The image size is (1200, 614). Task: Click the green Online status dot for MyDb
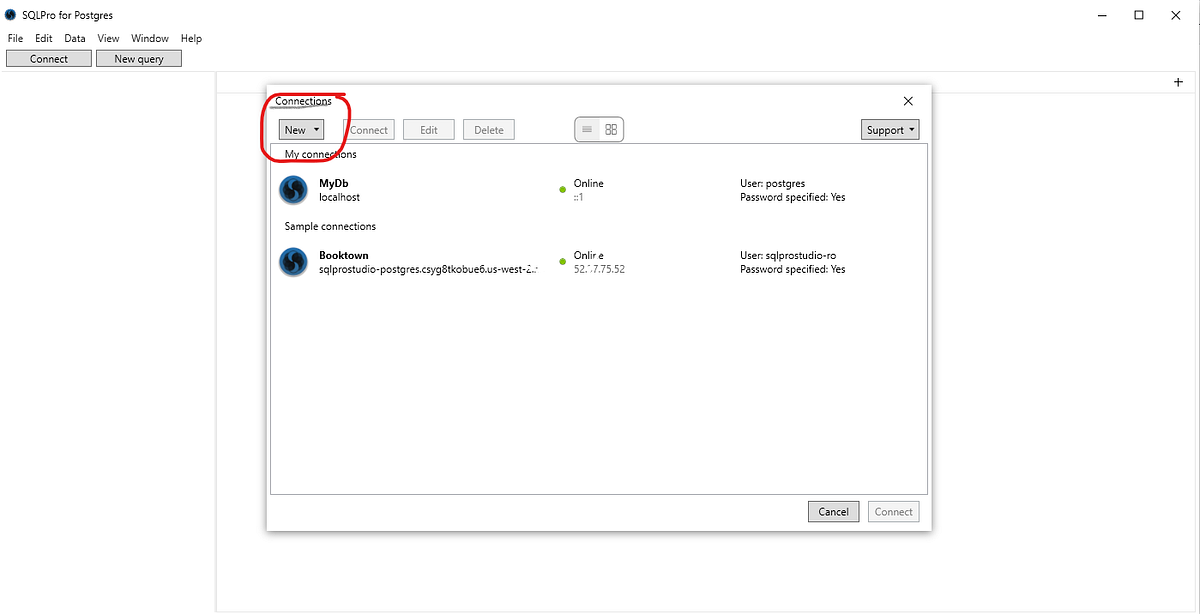pyautogui.click(x=562, y=190)
